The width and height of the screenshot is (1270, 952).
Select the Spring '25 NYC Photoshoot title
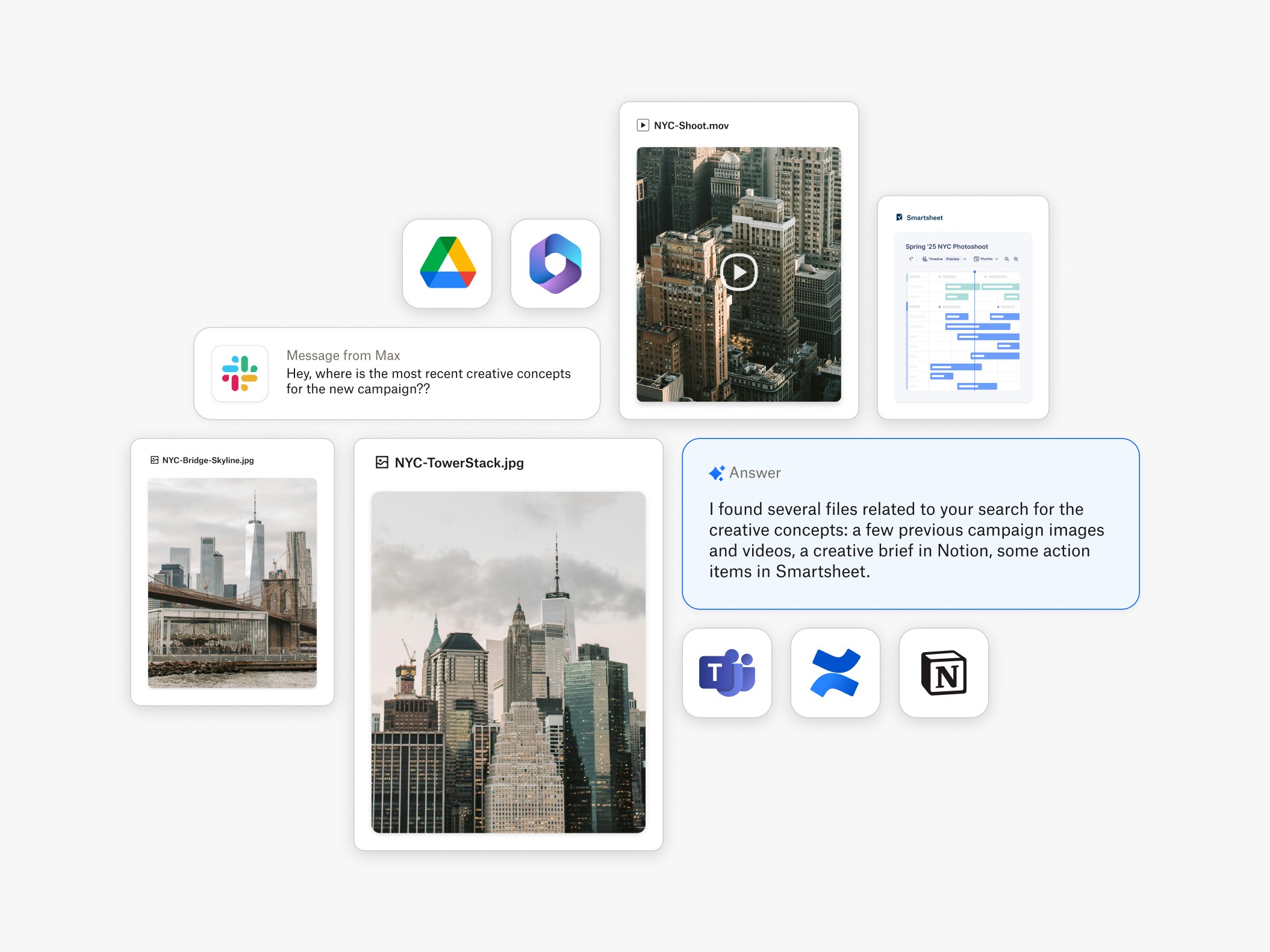tap(946, 246)
